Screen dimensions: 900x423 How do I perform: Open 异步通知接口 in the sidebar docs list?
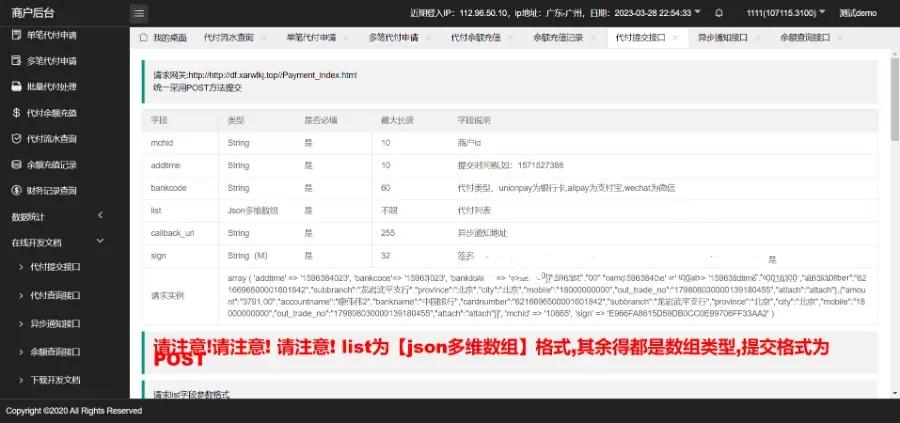click(x=55, y=324)
